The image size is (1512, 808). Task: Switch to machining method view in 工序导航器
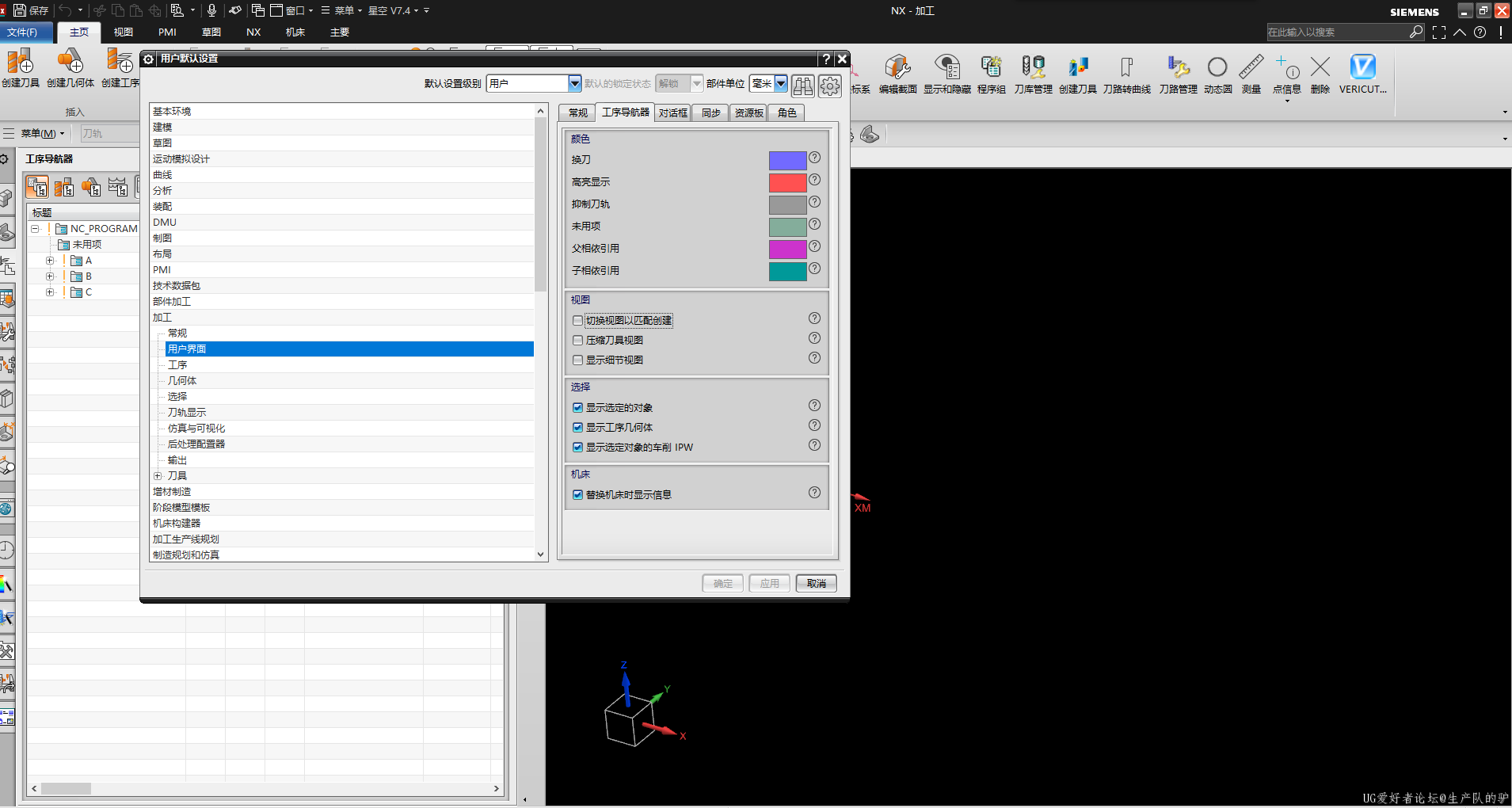[x=118, y=187]
